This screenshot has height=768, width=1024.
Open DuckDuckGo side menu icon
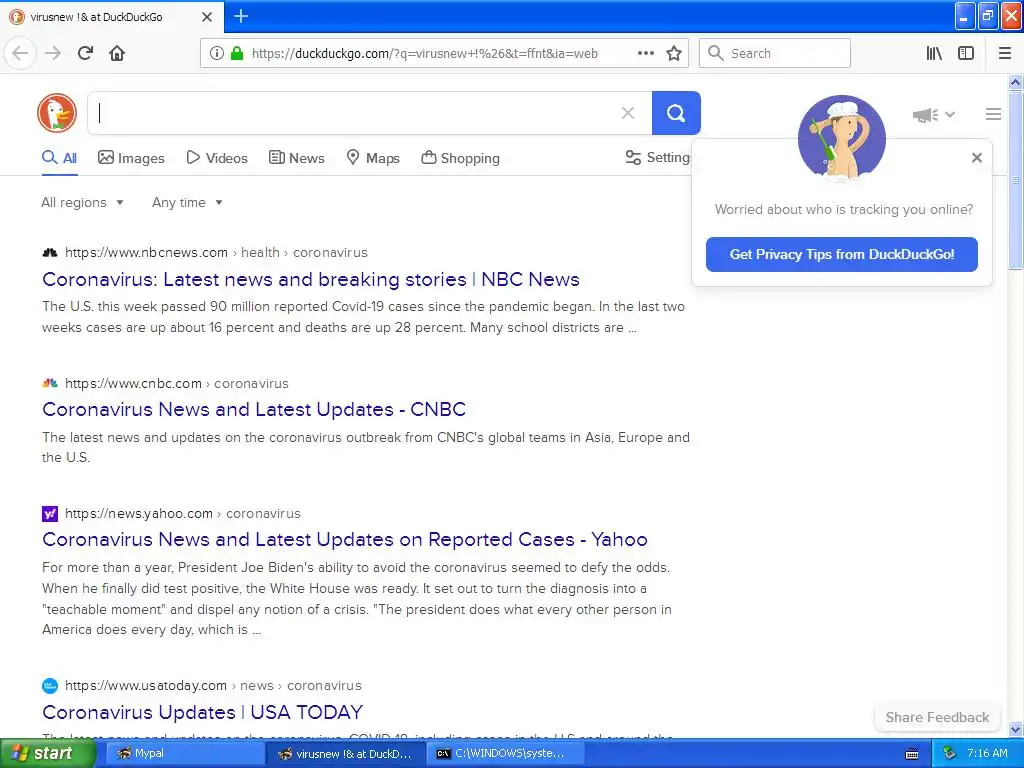993,114
